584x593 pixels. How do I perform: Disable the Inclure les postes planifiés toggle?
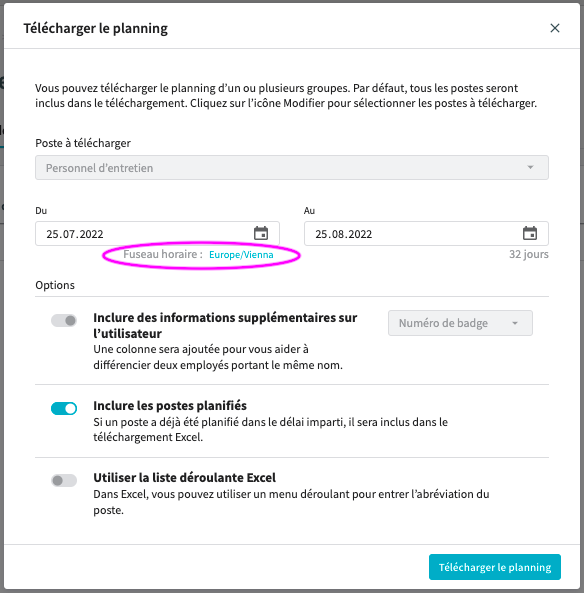coord(64,408)
